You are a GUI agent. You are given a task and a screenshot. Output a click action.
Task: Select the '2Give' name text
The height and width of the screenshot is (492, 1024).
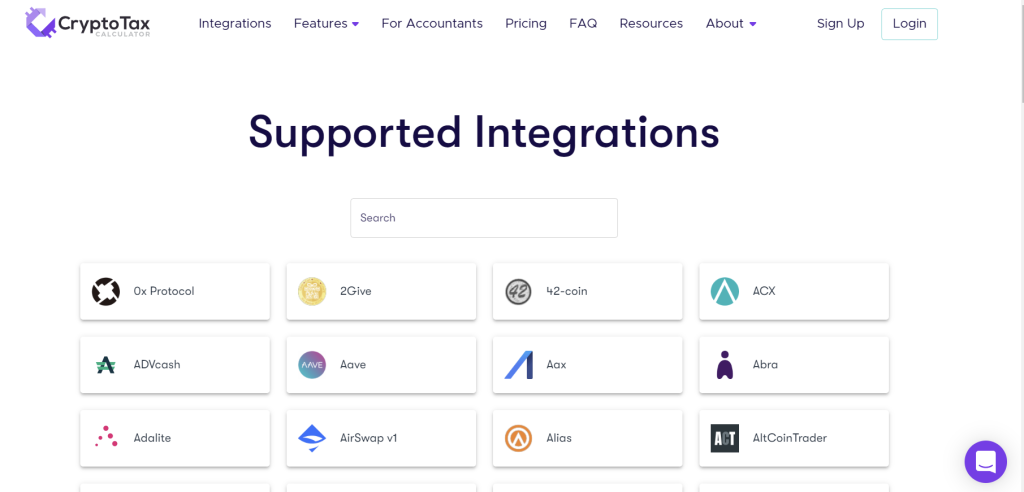(x=356, y=291)
